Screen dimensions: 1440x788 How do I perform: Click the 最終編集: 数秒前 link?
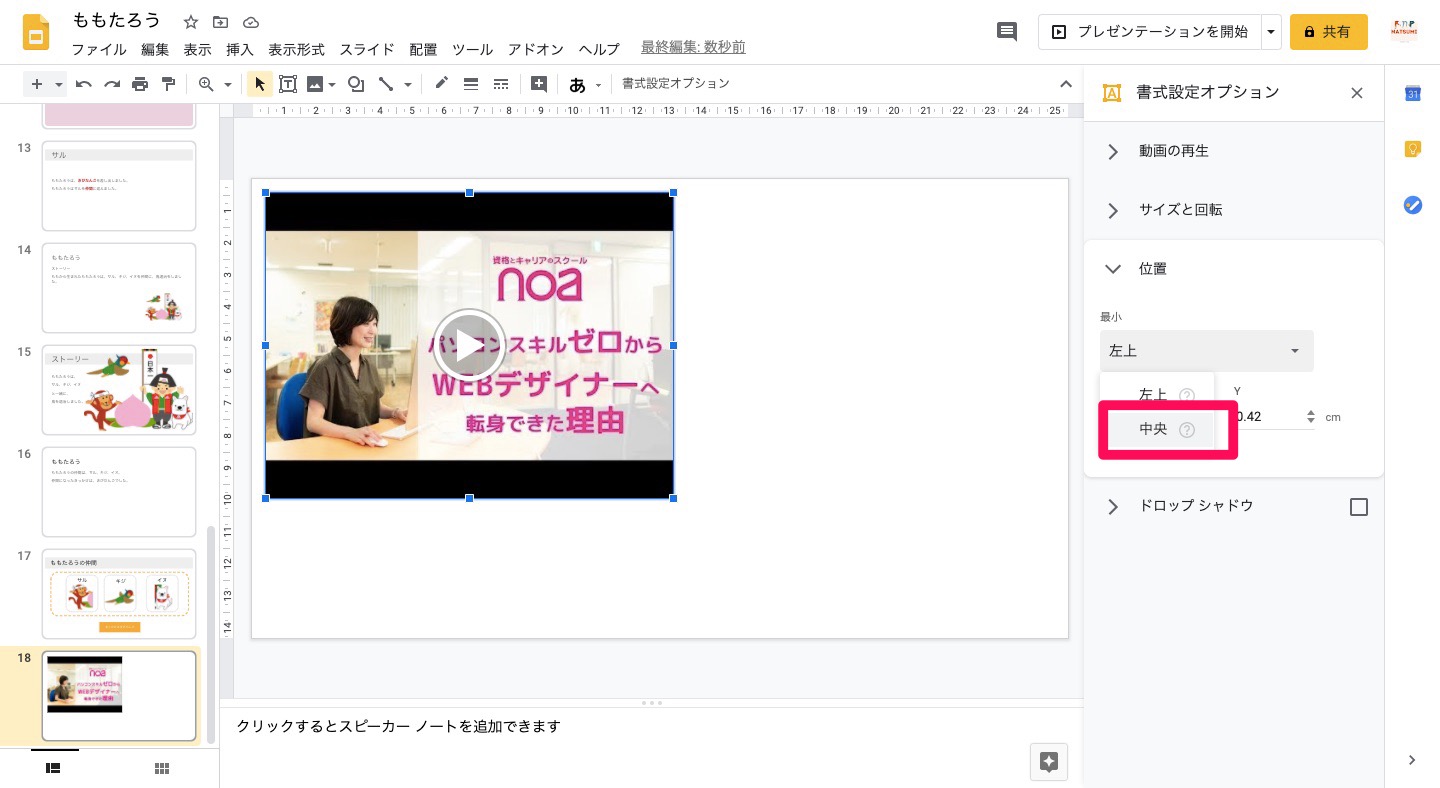(x=693, y=48)
